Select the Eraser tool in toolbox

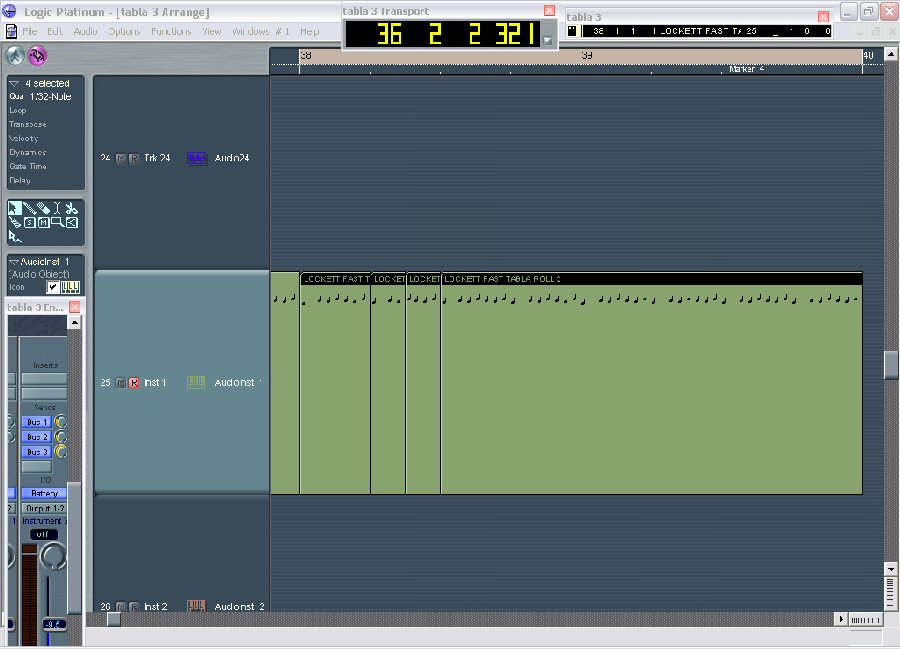point(44,209)
